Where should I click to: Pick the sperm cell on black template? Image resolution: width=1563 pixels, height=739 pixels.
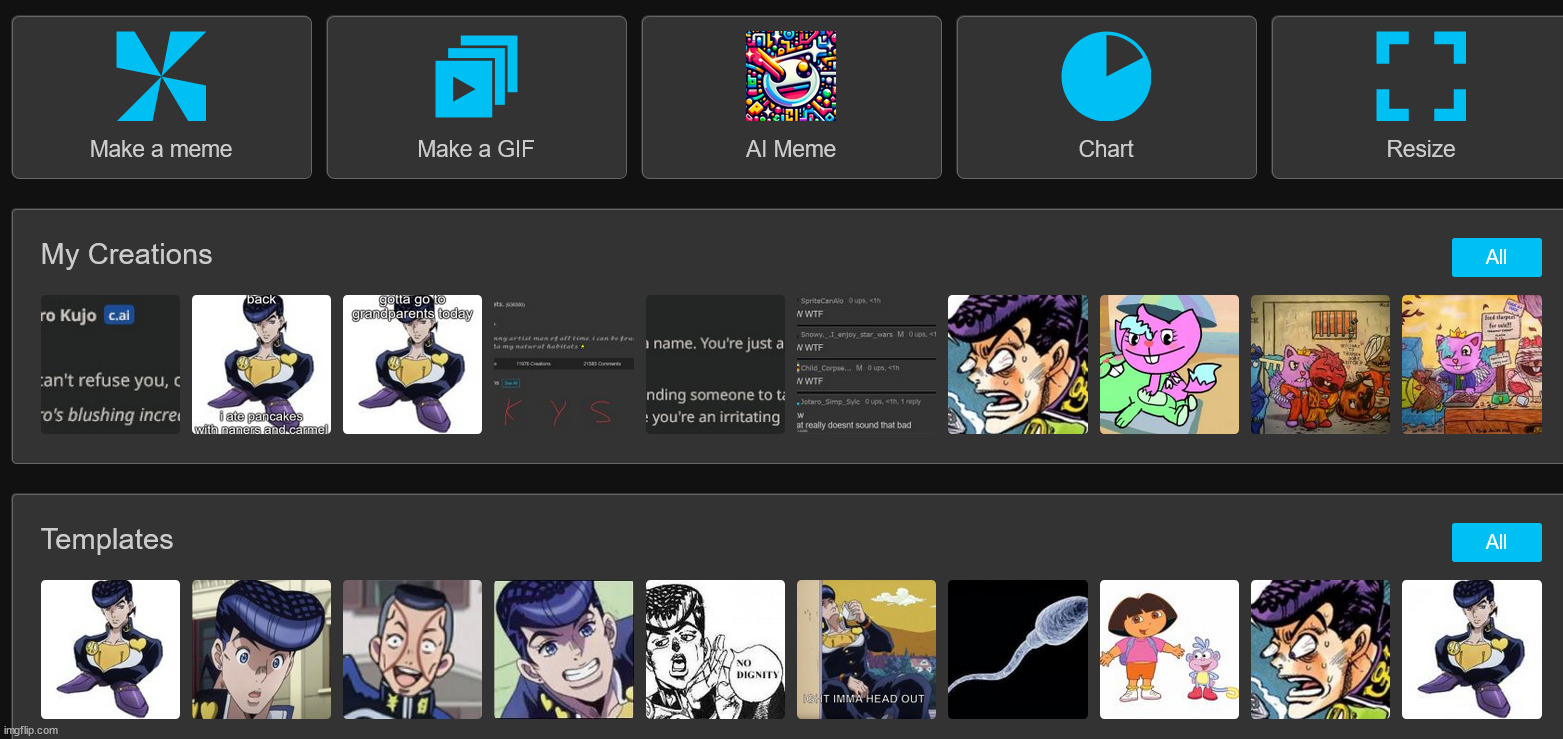(x=1017, y=649)
